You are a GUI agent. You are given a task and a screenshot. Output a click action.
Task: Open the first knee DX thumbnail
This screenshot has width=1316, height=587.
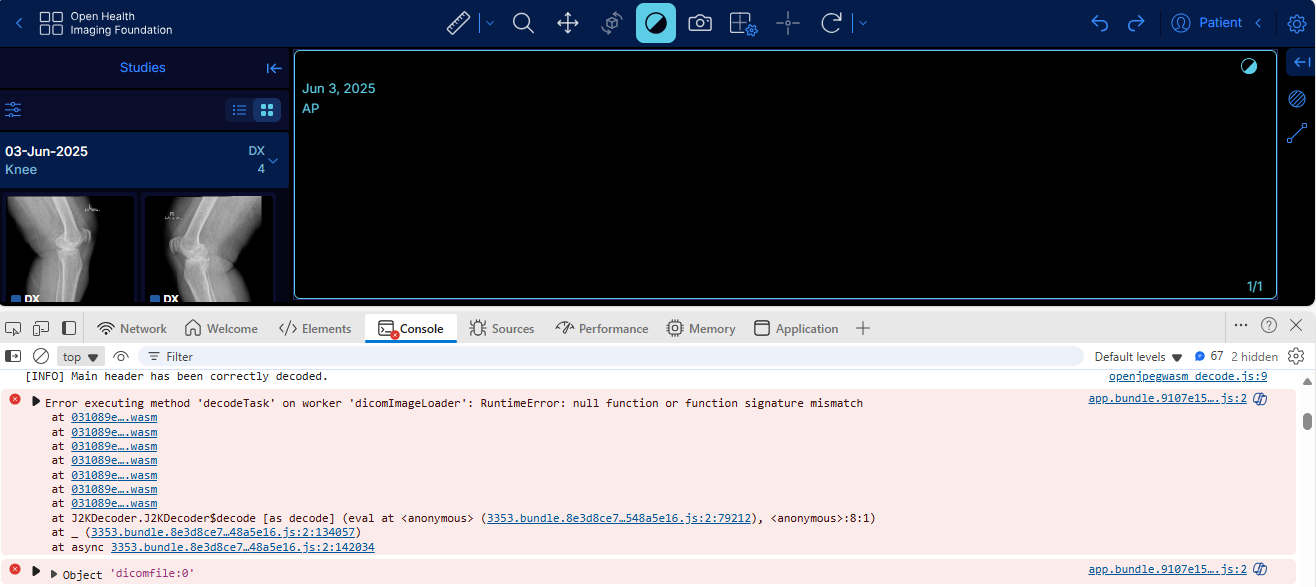[x=70, y=249]
